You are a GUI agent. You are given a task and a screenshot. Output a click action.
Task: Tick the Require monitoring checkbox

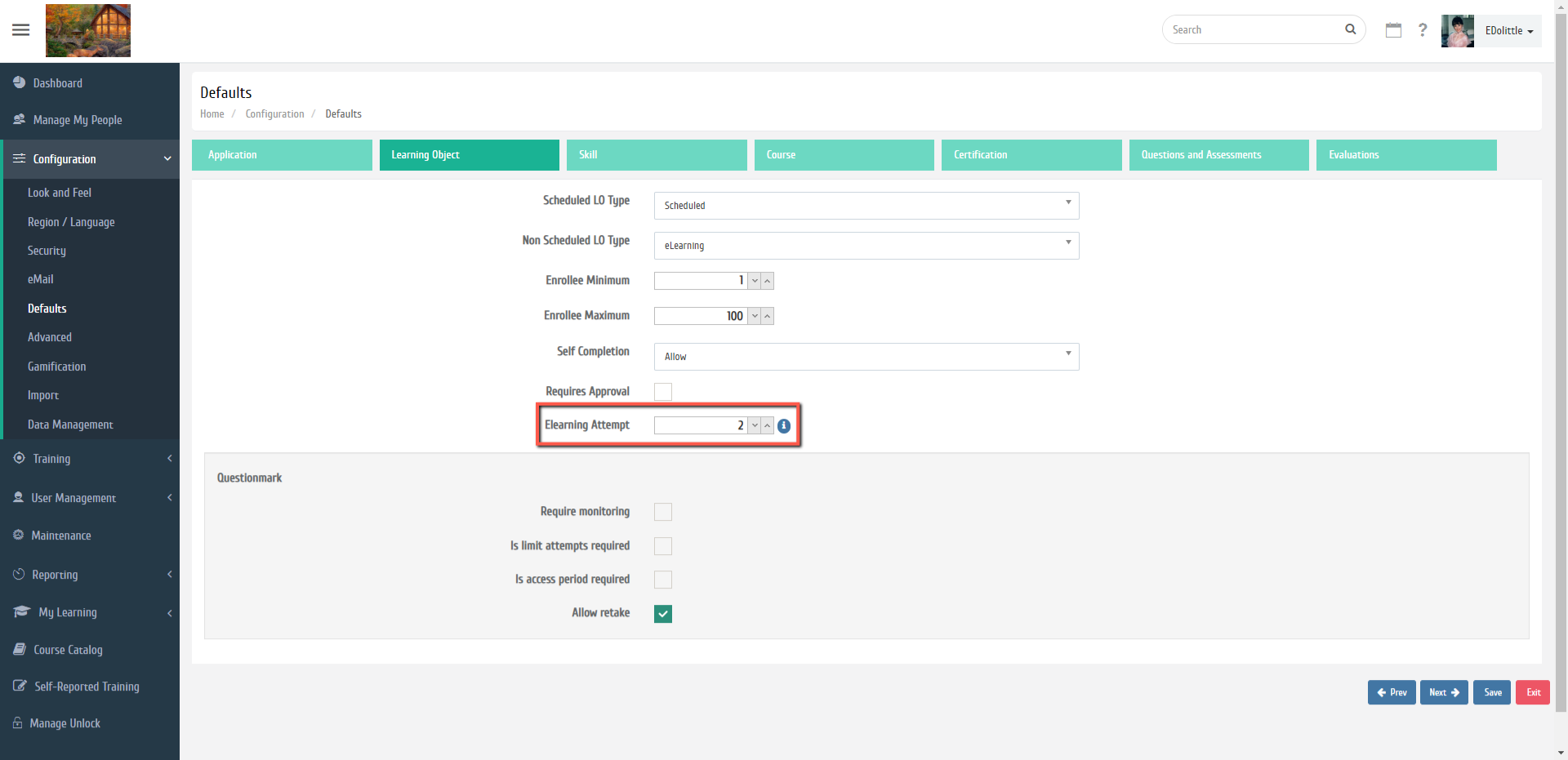click(663, 512)
